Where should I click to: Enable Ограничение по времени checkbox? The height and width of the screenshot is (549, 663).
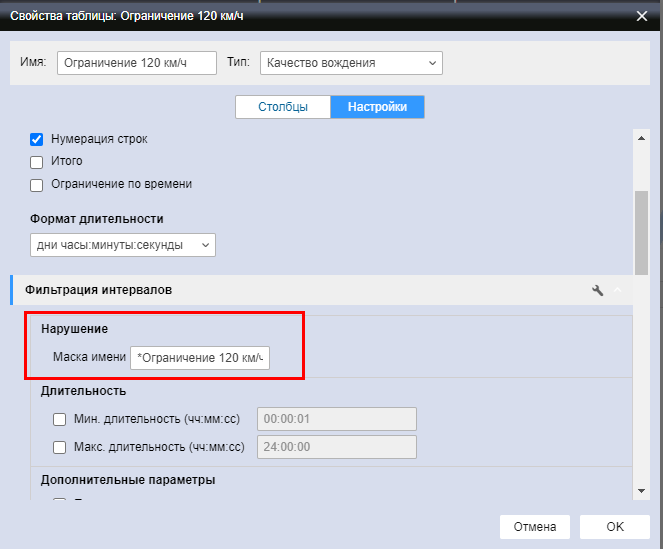[37, 184]
